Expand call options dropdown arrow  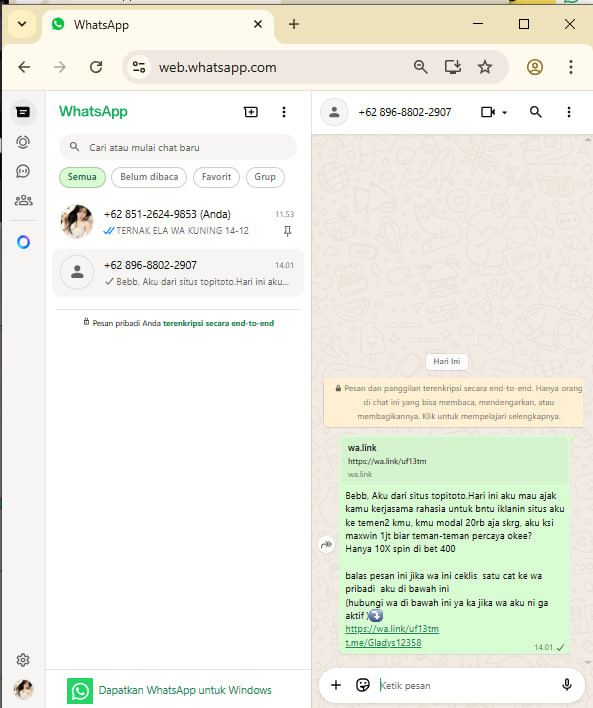point(505,112)
